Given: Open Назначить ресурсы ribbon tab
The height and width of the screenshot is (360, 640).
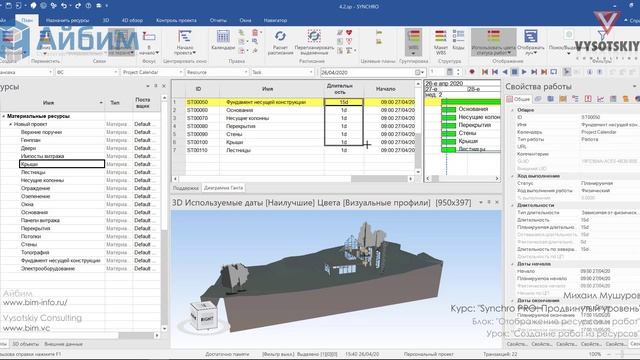Looking at the screenshot, I should coord(67,20).
